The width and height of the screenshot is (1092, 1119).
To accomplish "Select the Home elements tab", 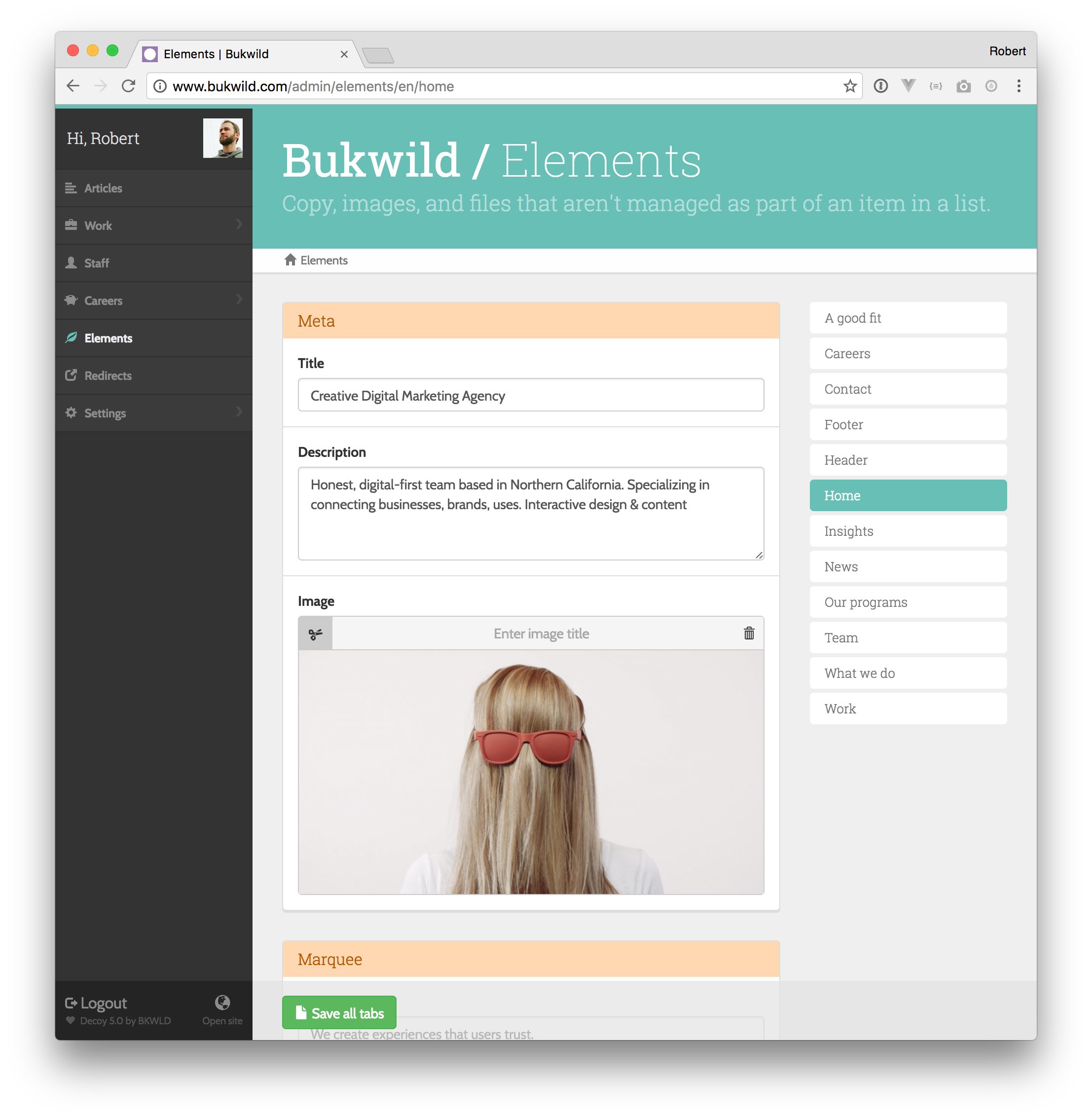I will pos(908,495).
